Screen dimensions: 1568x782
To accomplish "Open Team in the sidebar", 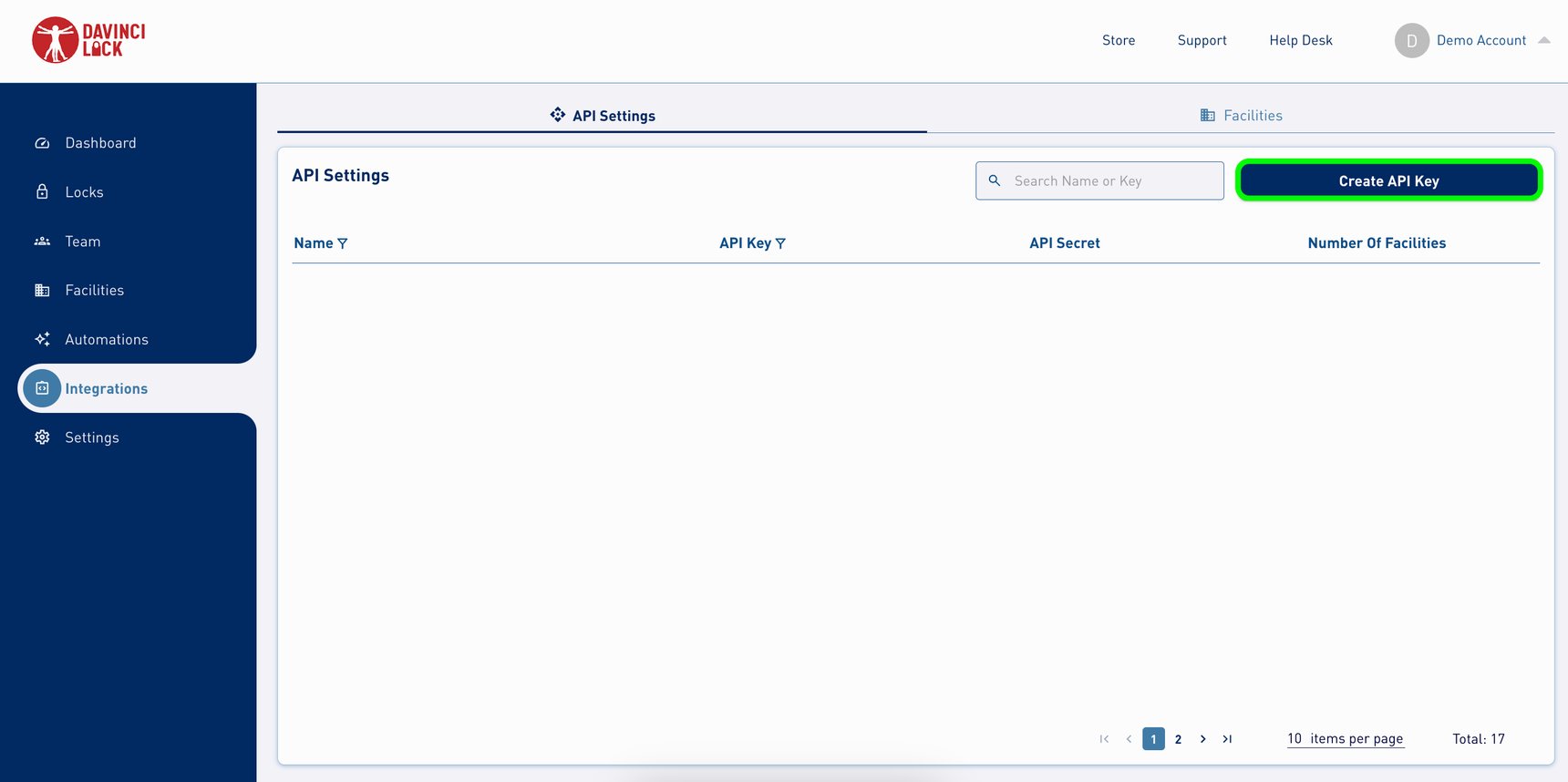I will [x=83, y=242].
